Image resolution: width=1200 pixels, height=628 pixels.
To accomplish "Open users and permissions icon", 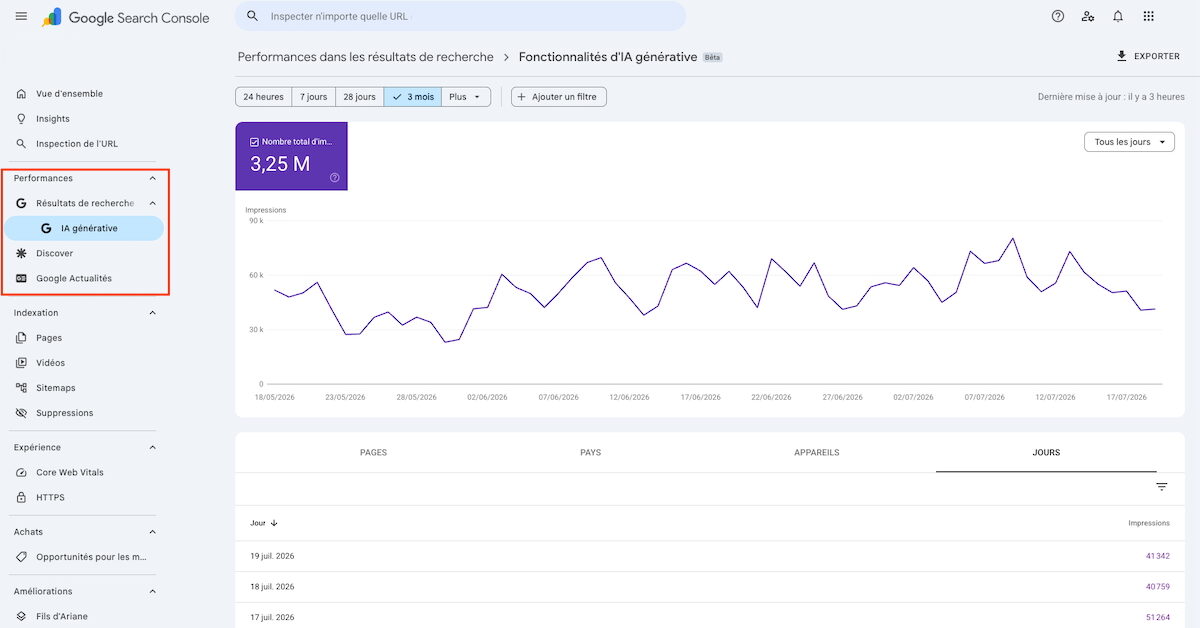I will 1088,16.
